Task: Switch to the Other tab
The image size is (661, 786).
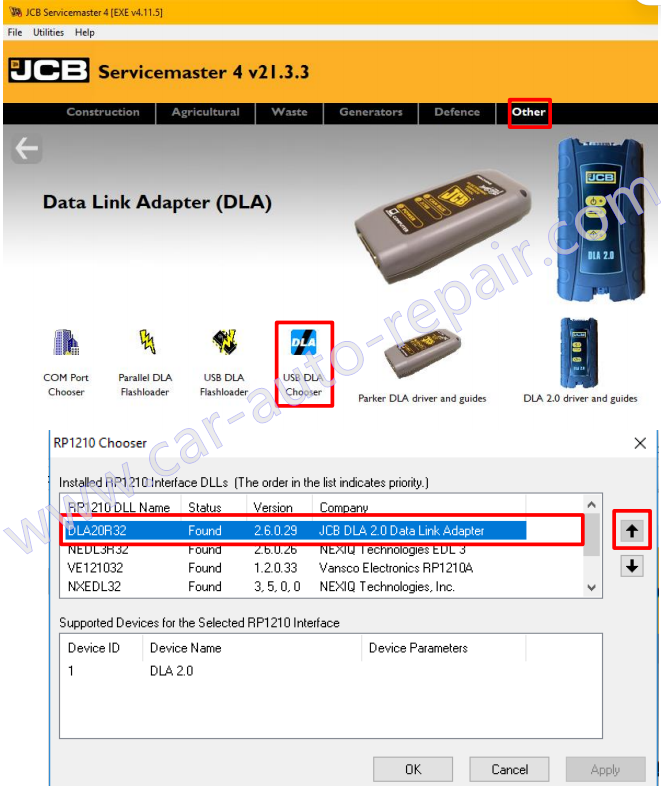Action: coord(529,112)
